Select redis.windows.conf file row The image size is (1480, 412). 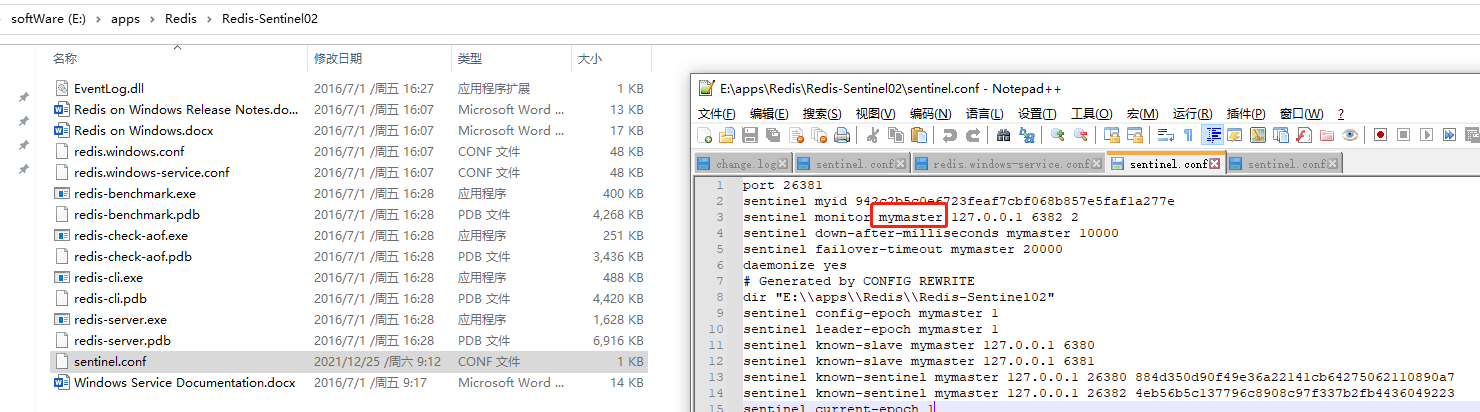[x=349, y=152]
